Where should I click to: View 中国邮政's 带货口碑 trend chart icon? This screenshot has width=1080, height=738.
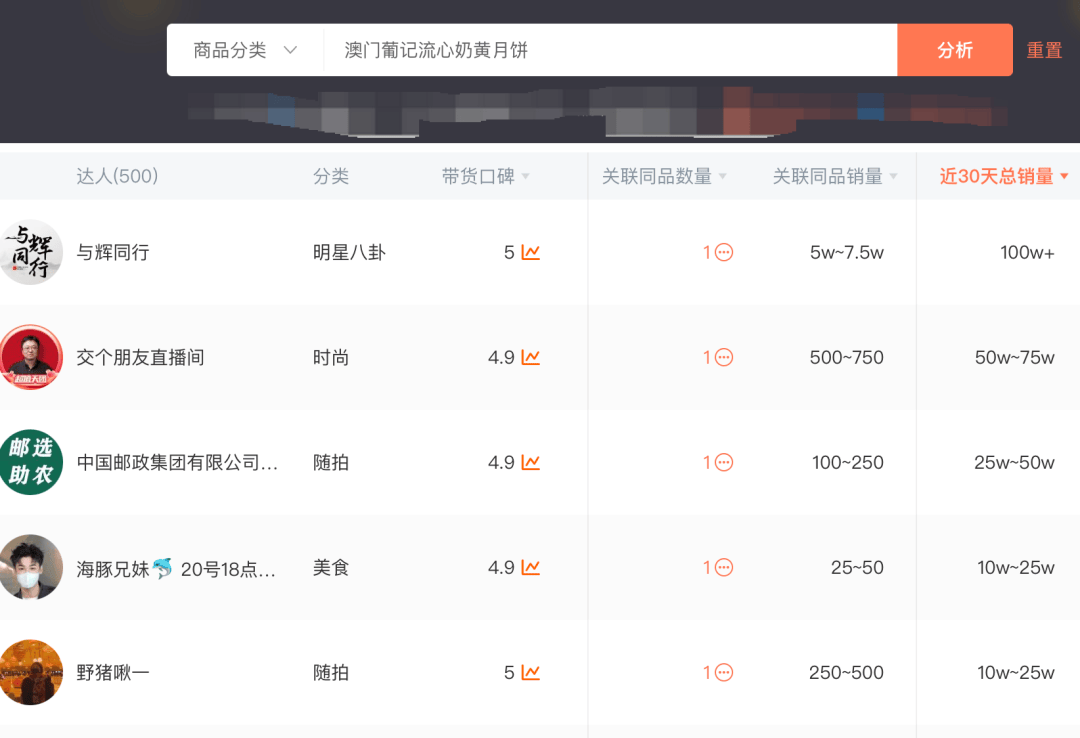pos(532,463)
